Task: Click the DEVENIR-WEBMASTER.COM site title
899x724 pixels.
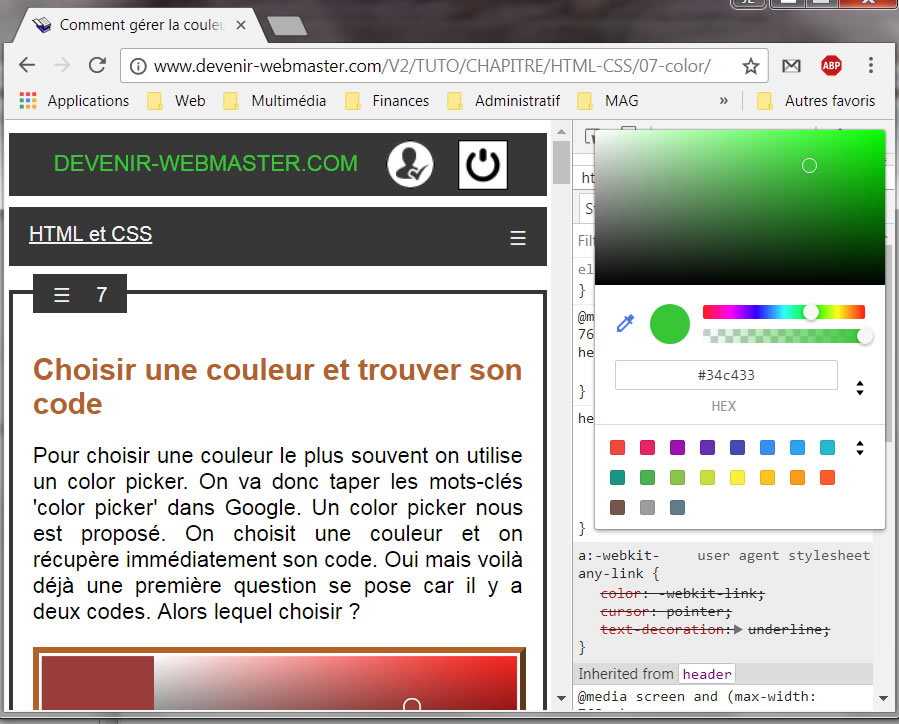Action: pyautogui.click(x=205, y=163)
